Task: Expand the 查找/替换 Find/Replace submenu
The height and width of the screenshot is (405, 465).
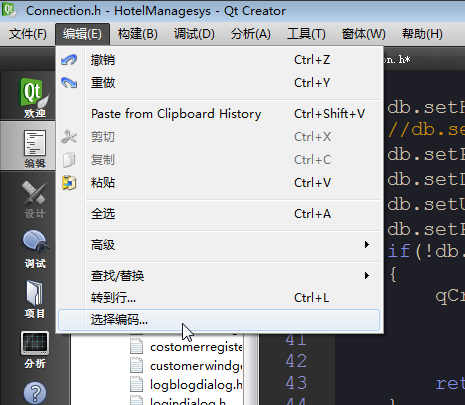Action: click(x=219, y=276)
